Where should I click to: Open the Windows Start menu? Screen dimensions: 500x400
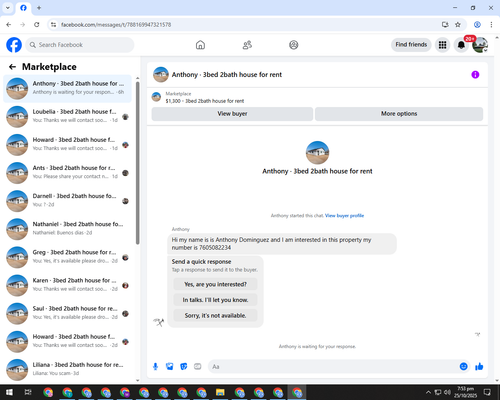point(9,392)
